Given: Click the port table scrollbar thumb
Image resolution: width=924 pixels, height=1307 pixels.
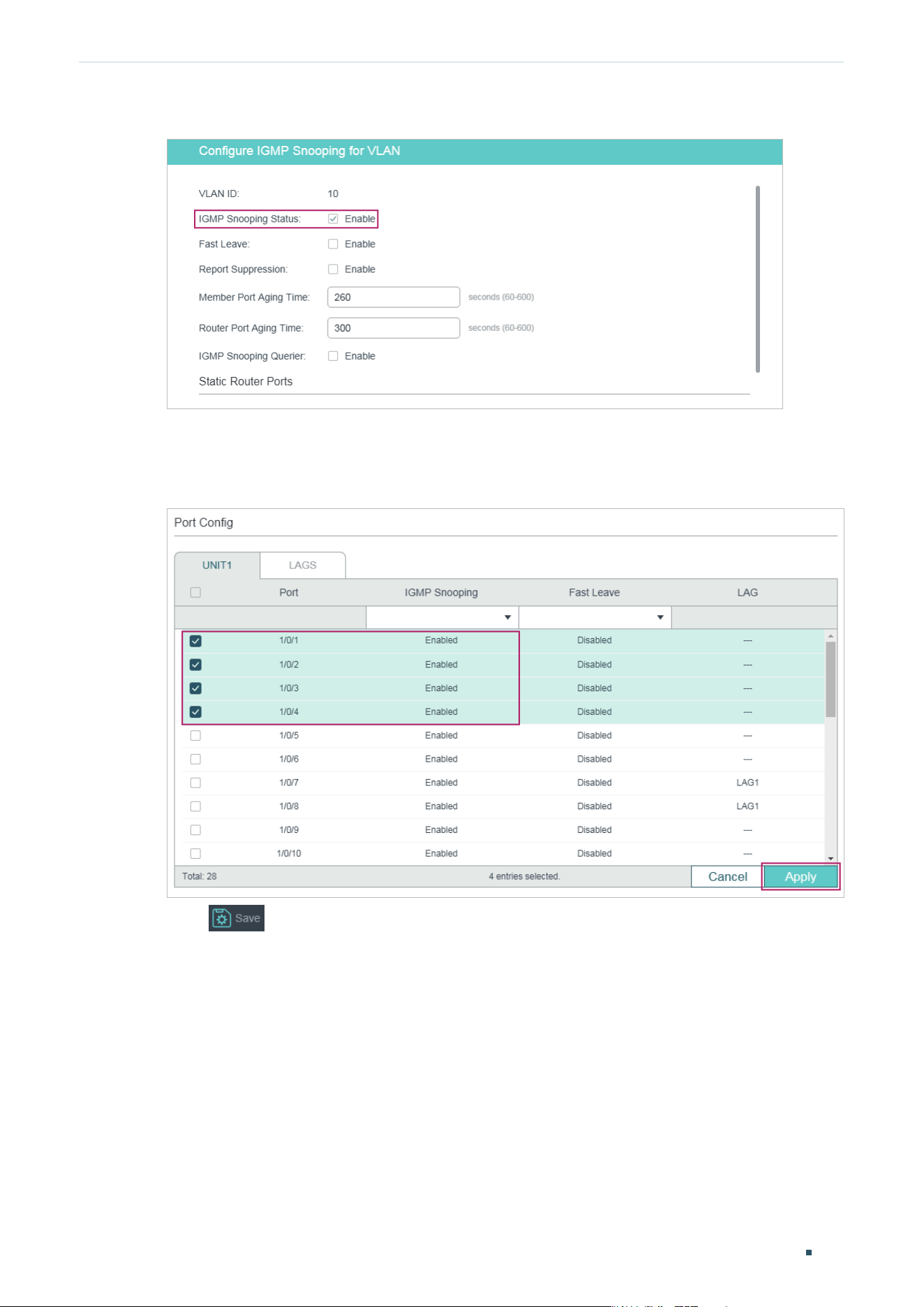Looking at the screenshot, I should click(830, 679).
